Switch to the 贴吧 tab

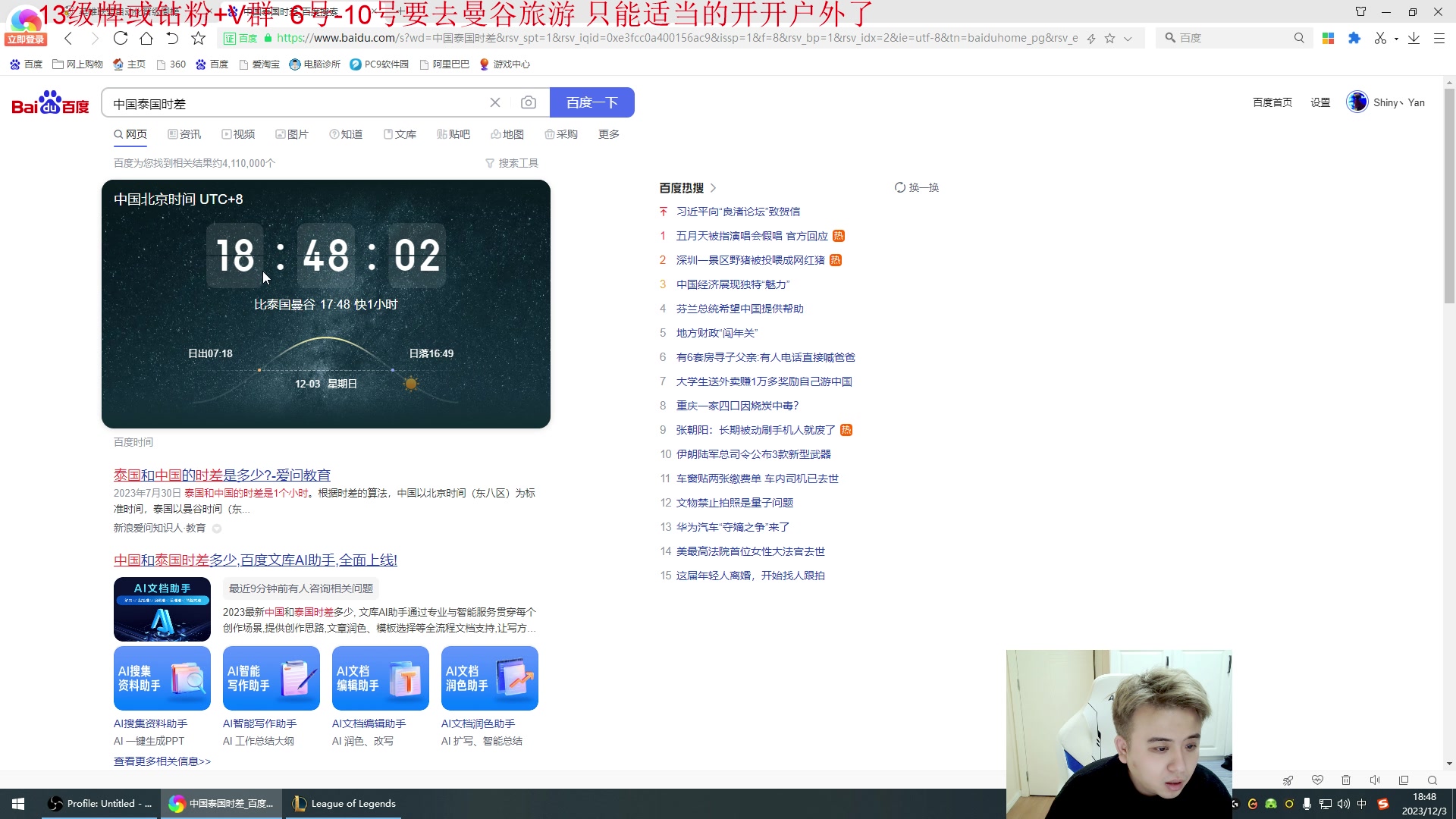(x=453, y=134)
